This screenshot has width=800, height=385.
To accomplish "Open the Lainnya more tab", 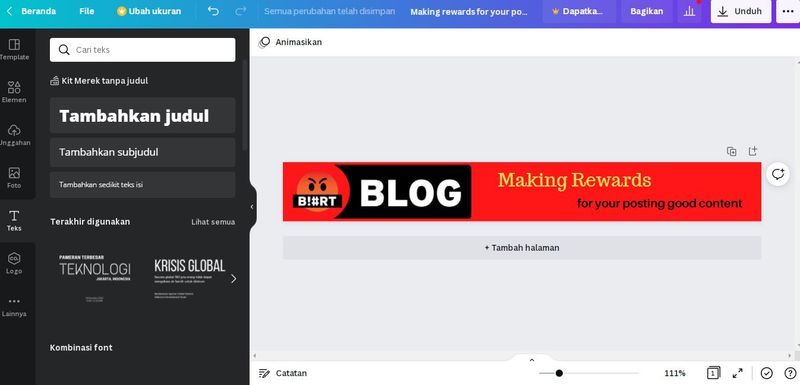I will (14, 306).
